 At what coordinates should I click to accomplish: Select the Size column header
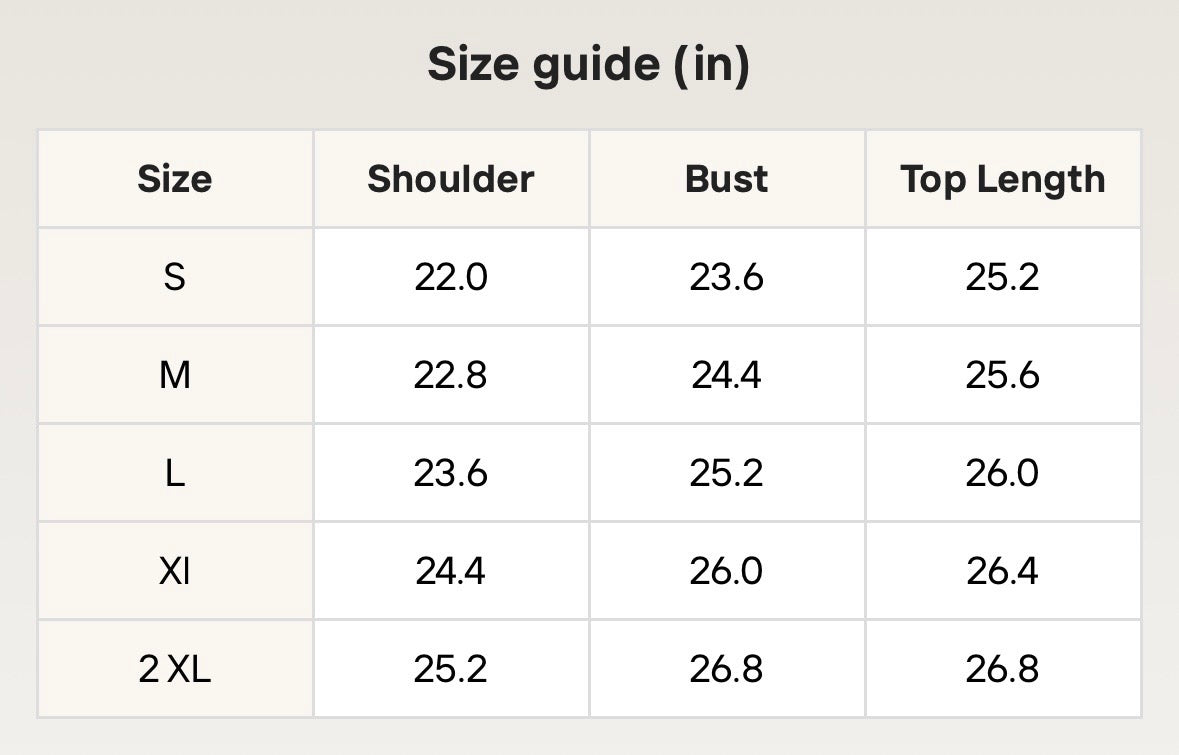pyautogui.click(x=174, y=179)
